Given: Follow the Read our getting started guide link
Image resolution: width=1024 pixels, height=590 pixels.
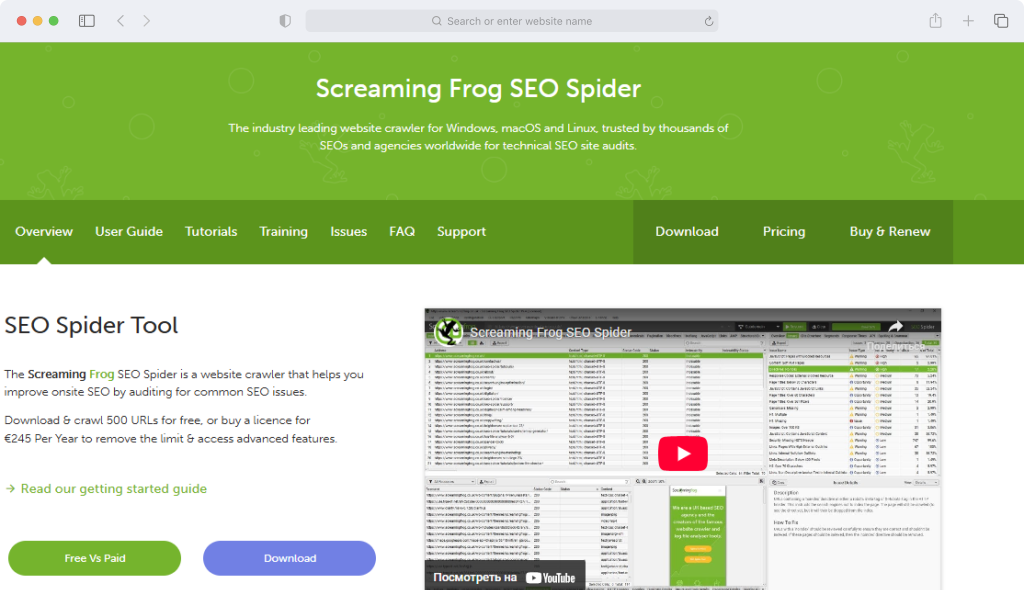Looking at the screenshot, I should (106, 489).
